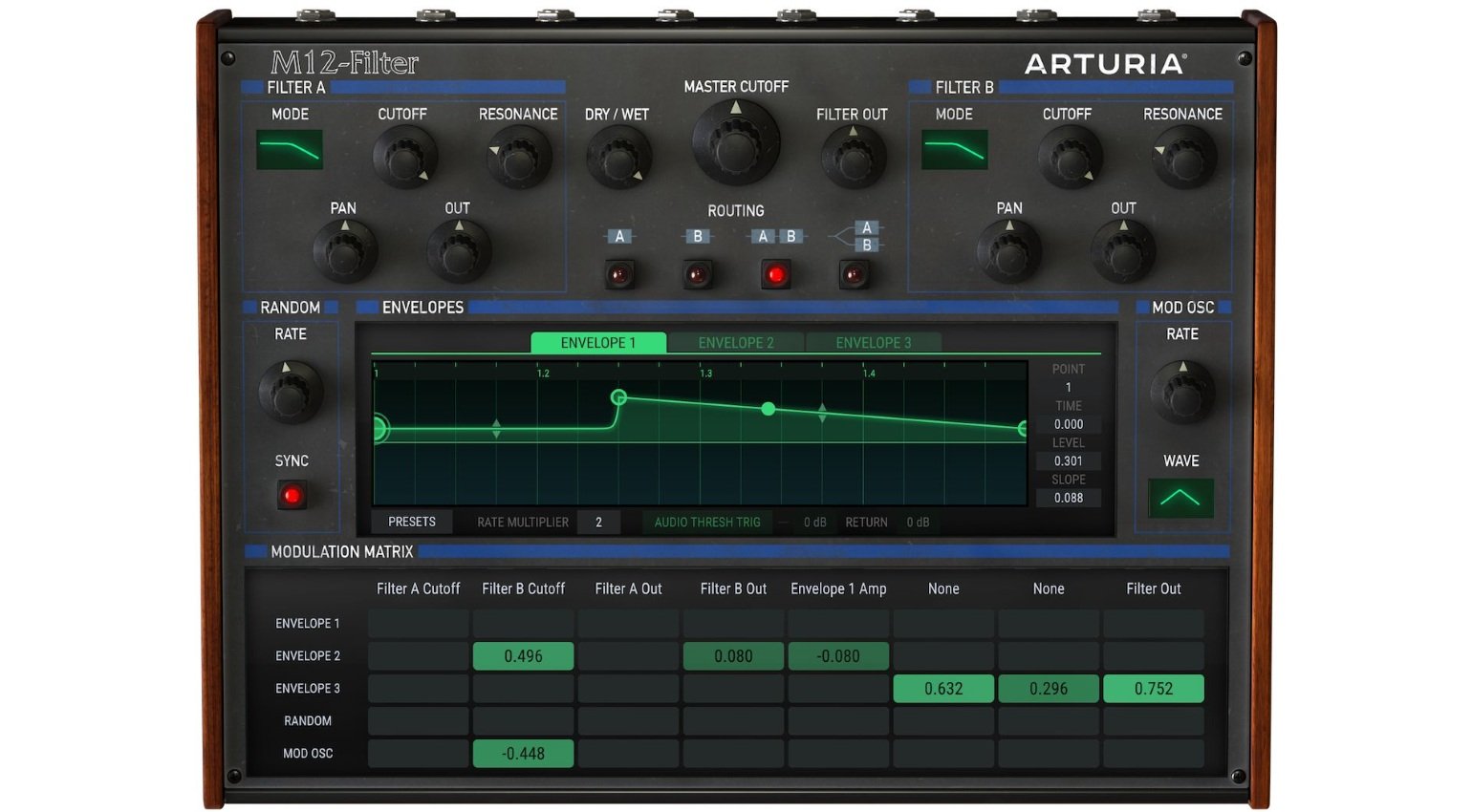Screen dimensions: 1472x812
Task: Click the Master Cutoff knob
Action: 736,144
